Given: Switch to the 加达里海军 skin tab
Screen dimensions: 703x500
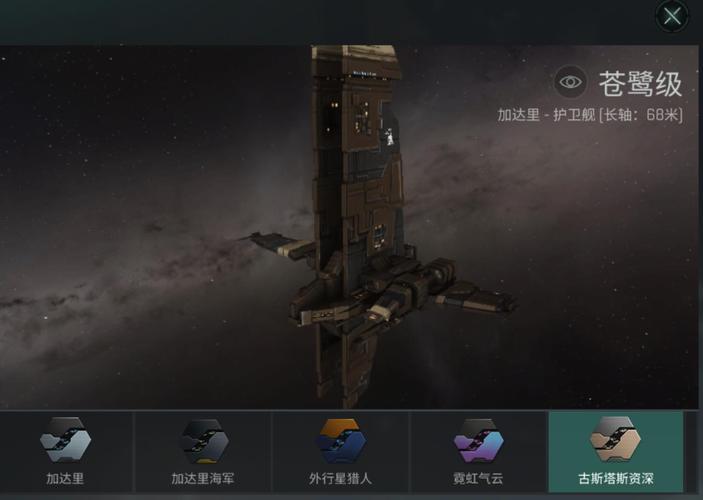Looking at the screenshot, I should tap(203, 478).
